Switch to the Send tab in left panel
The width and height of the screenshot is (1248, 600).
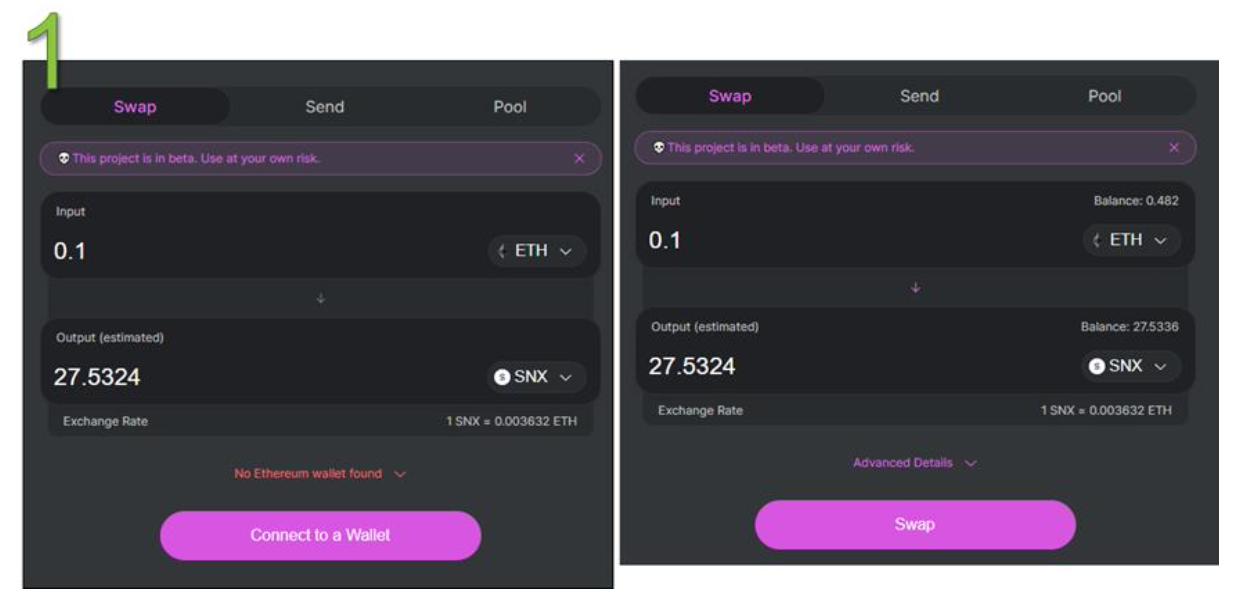(x=324, y=107)
